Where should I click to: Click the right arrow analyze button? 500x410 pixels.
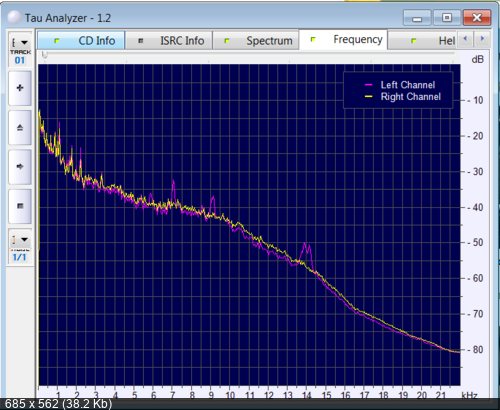pyautogui.click(x=20, y=167)
